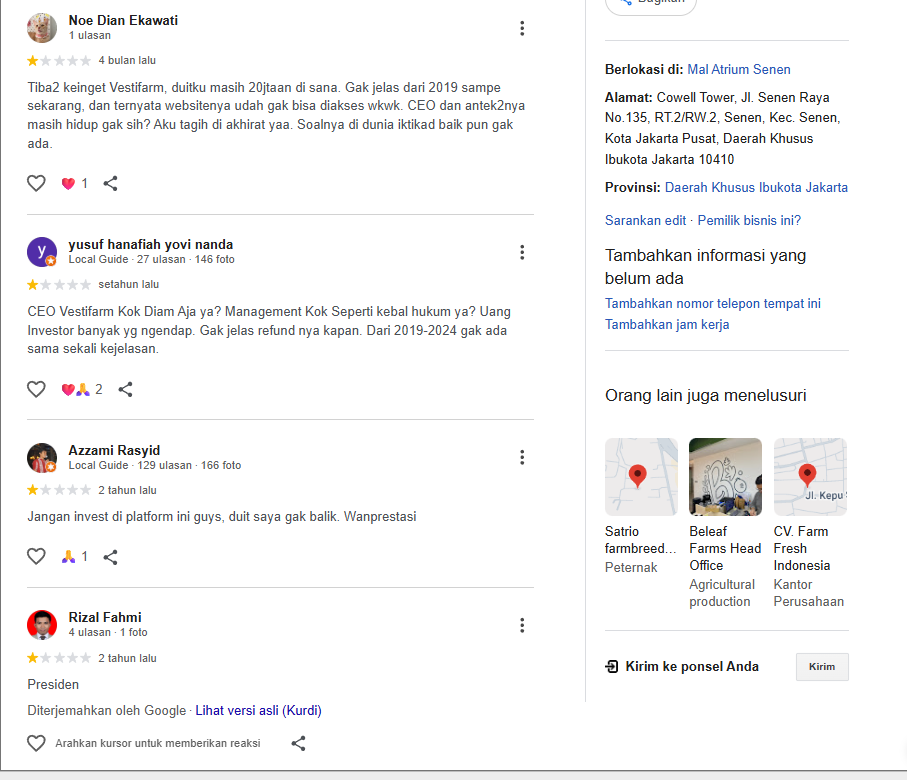Like Noe Dian Ekawati's review with heart
This screenshot has width=907, height=780.
click(x=36, y=183)
